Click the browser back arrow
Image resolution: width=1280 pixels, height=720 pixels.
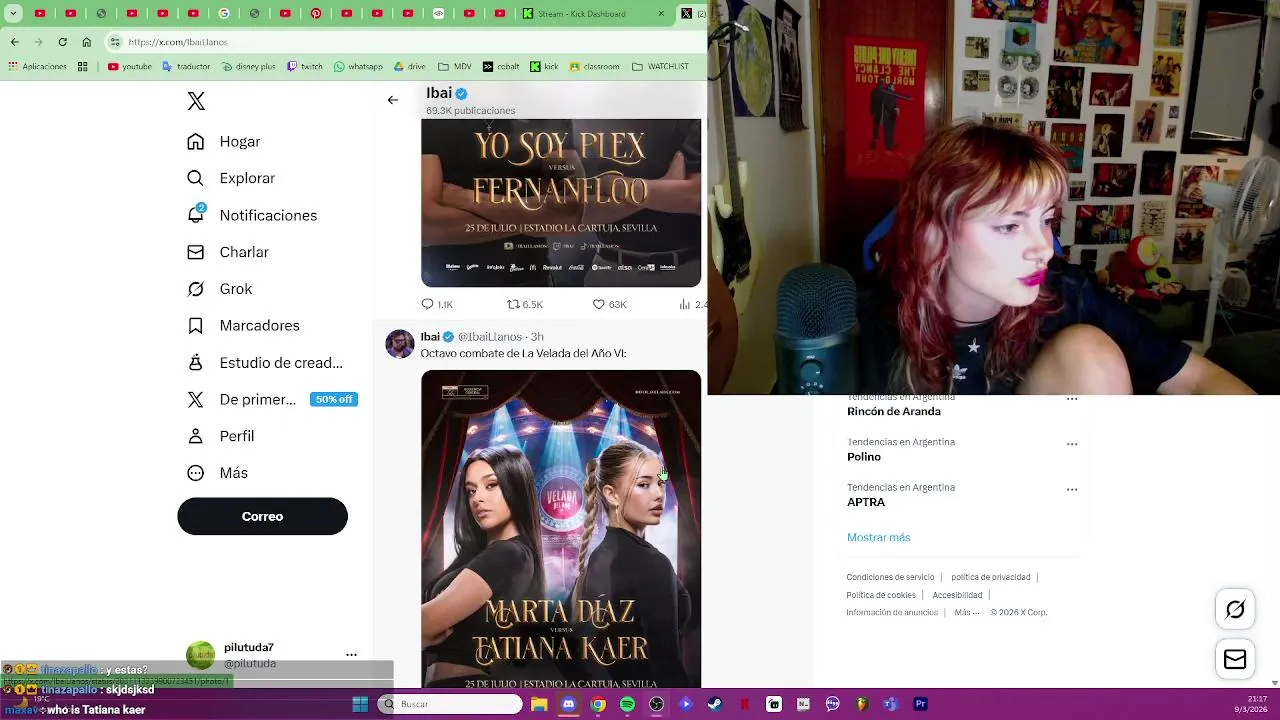pos(14,42)
